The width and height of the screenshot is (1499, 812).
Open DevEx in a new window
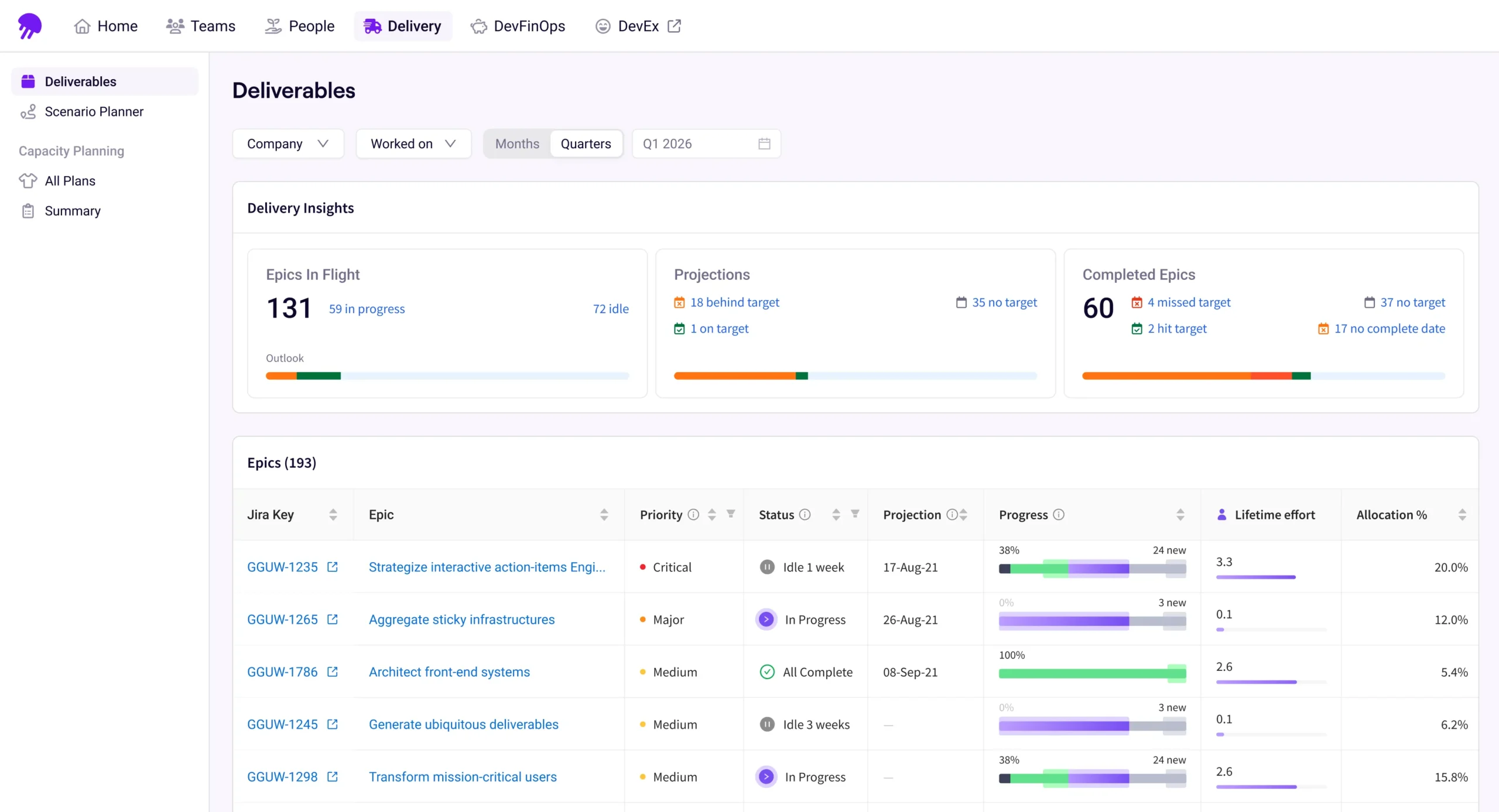[x=638, y=26]
